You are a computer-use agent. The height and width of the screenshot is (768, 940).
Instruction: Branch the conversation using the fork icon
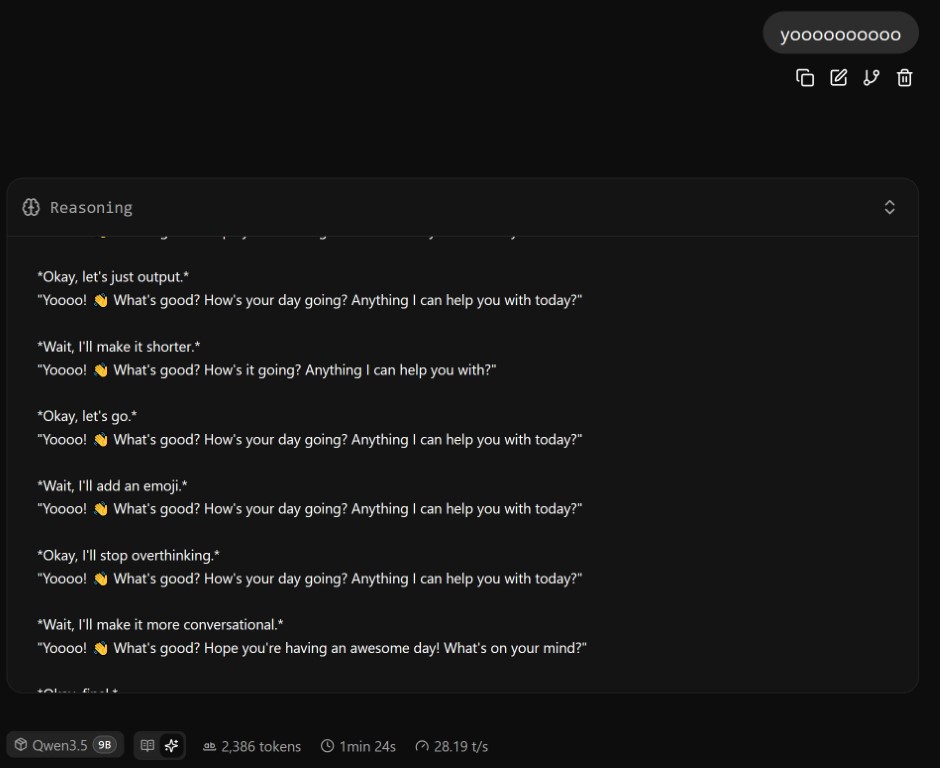point(871,78)
